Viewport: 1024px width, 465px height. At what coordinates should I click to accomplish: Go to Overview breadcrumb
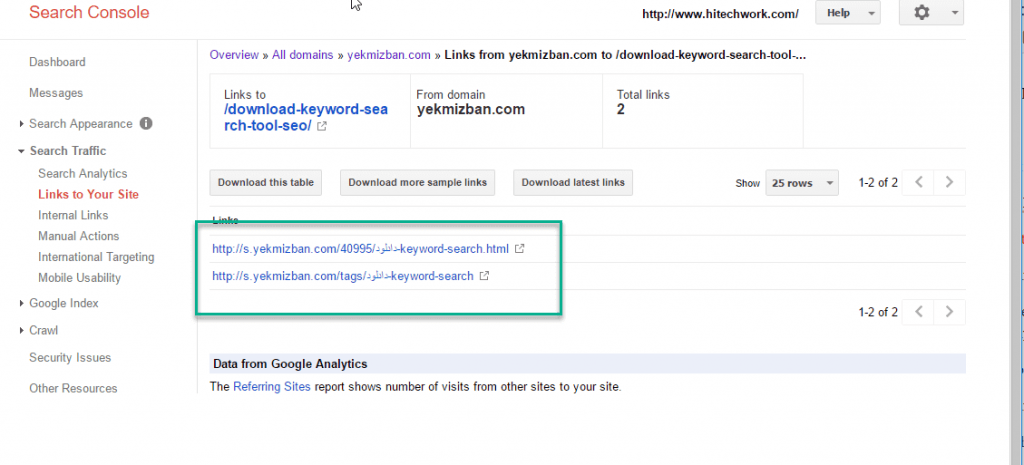234,55
